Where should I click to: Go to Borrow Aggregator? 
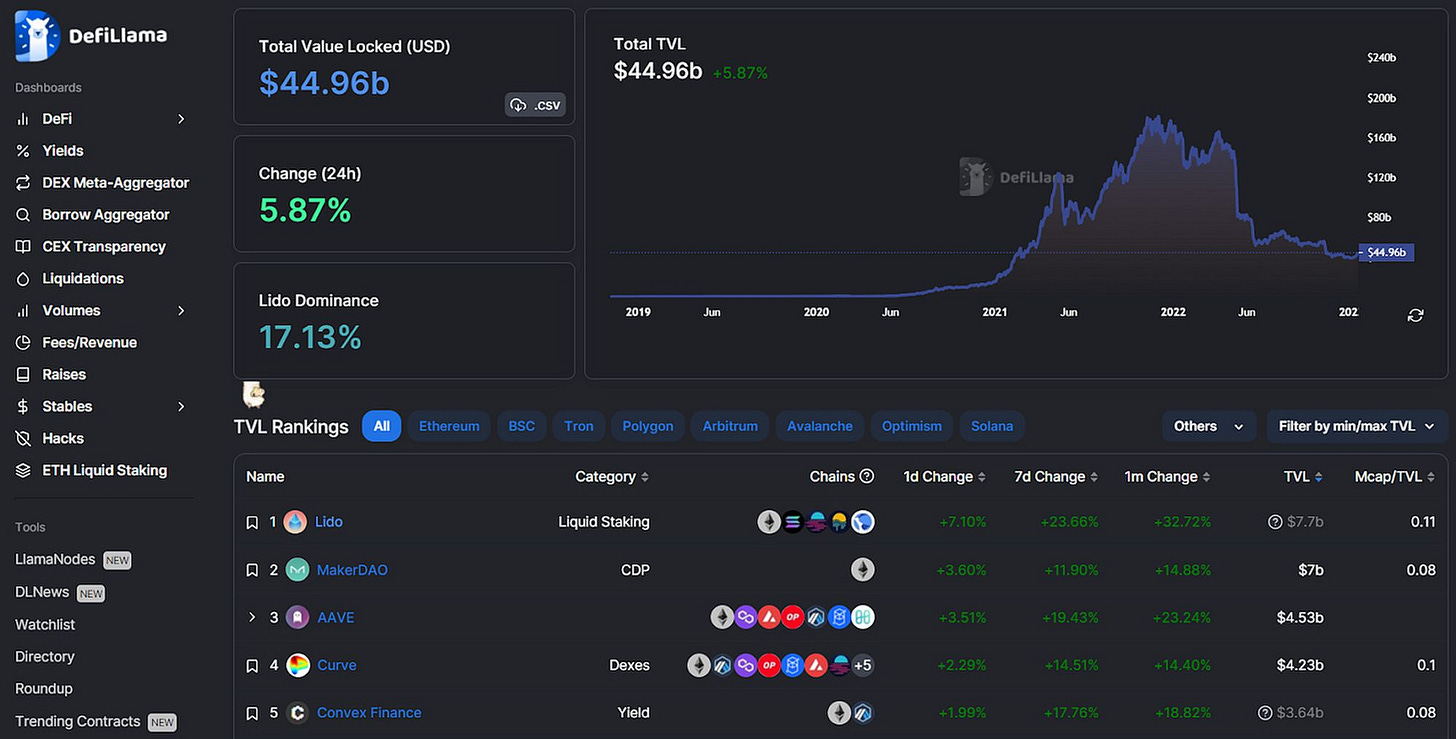106,215
